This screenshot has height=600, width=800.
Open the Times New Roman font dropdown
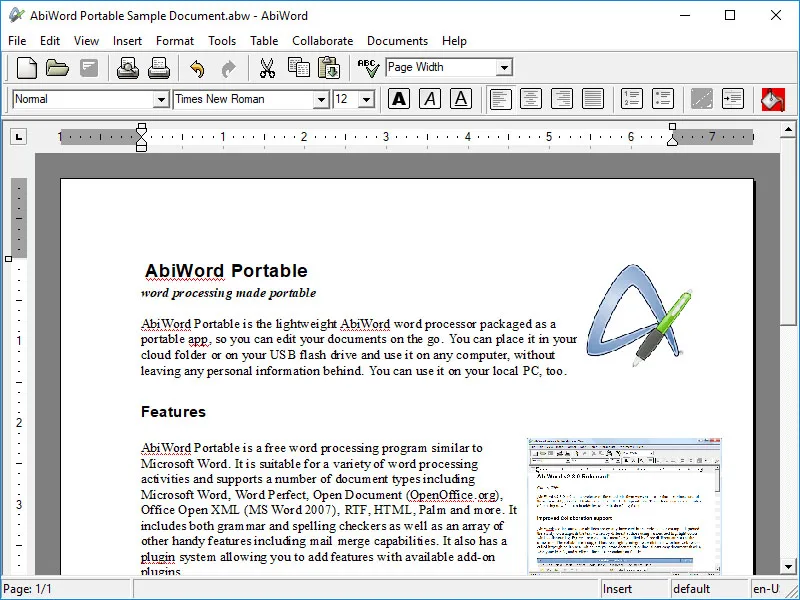tap(321, 99)
